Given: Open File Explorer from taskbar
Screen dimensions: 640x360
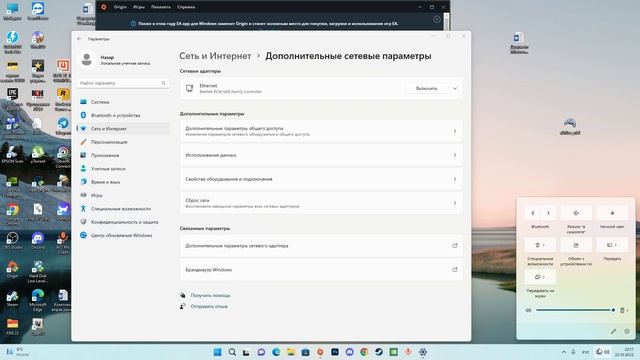Looking at the screenshot, I should pyautogui.click(x=291, y=352).
